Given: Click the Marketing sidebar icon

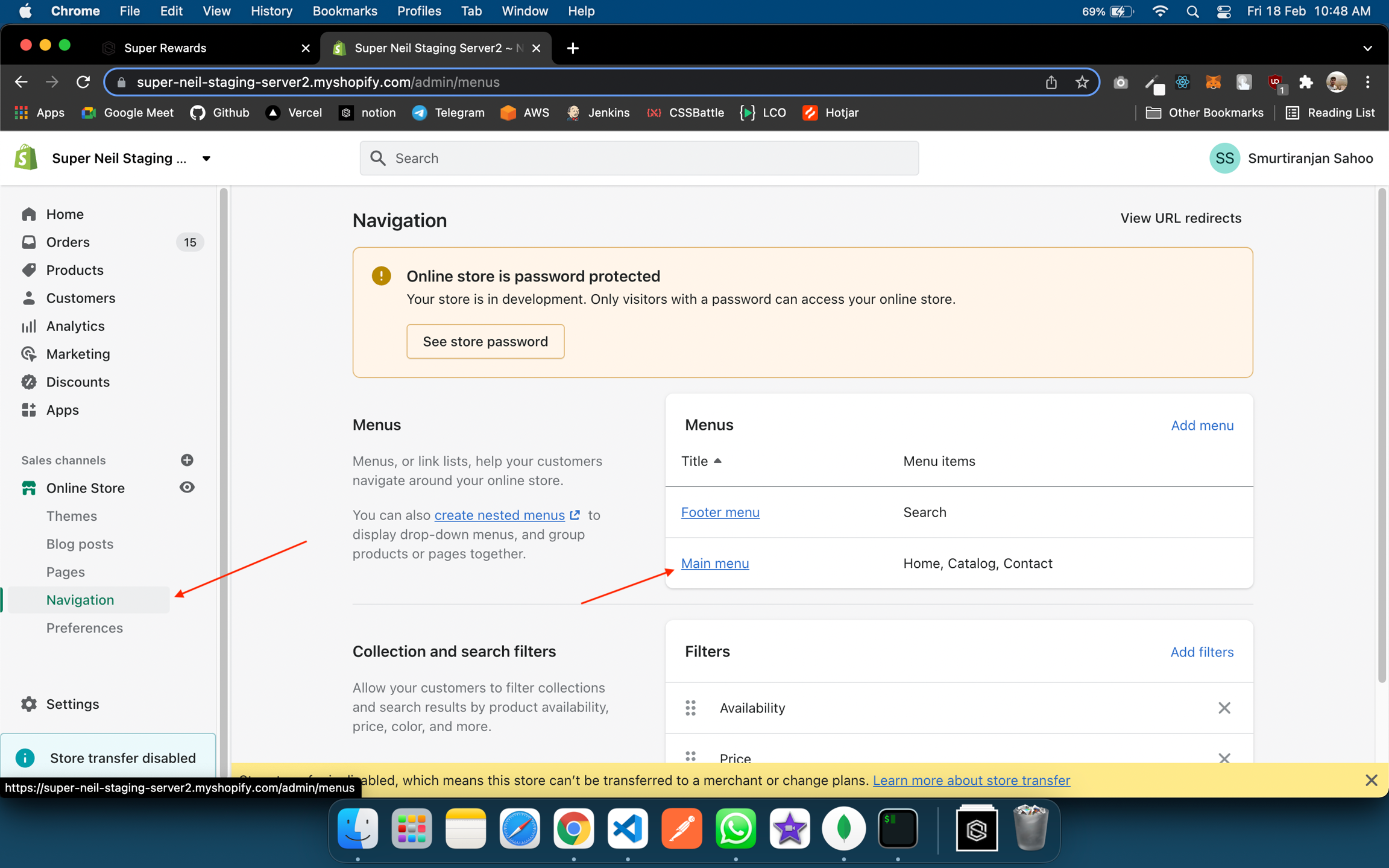Looking at the screenshot, I should 28,354.
